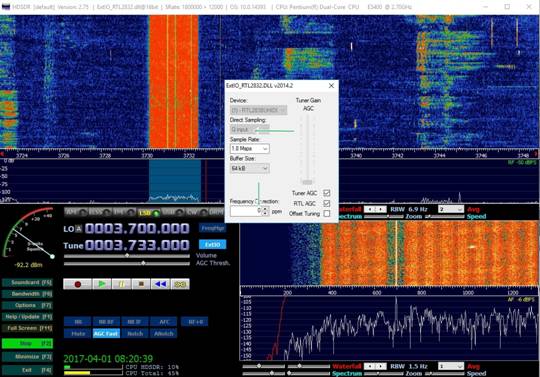This screenshot has width=540, height=377.
Task: Click the square stop playback button
Action: click(141, 284)
